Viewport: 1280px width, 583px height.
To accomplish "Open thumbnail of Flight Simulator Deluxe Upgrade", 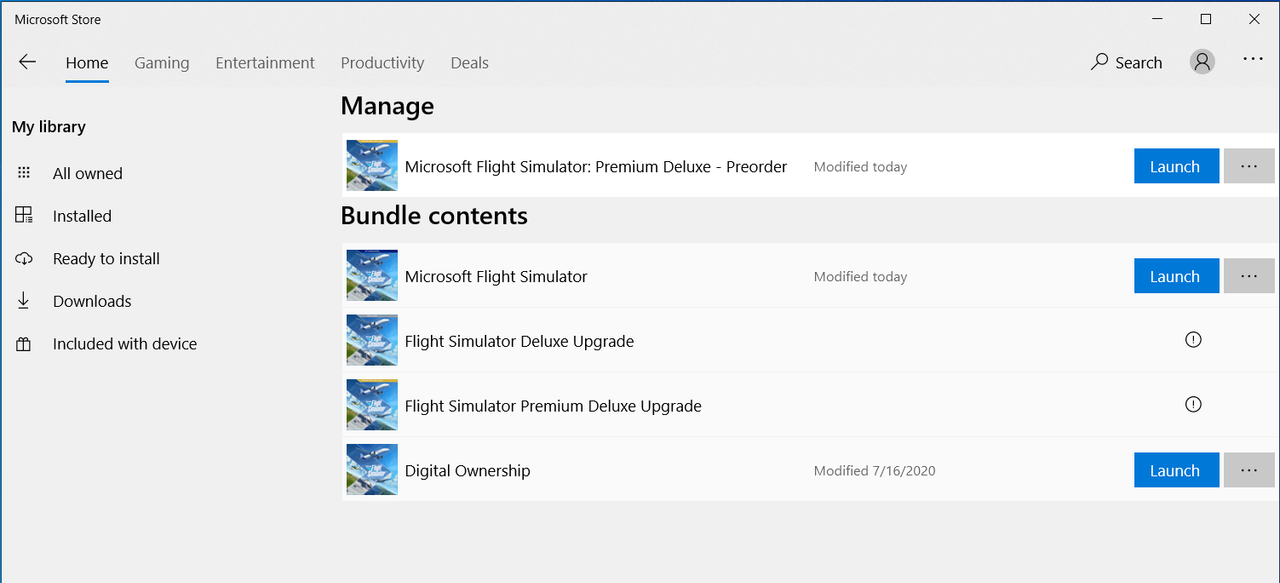I will tap(372, 341).
